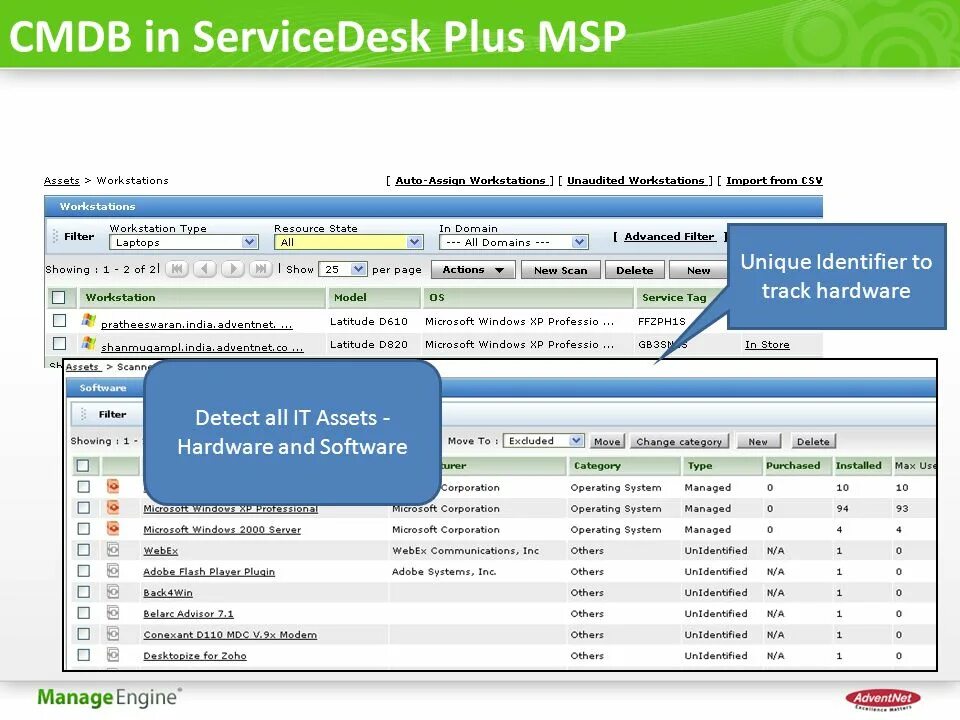Sort by Model column header
This screenshot has width=960, height=720.
(350, 298)
